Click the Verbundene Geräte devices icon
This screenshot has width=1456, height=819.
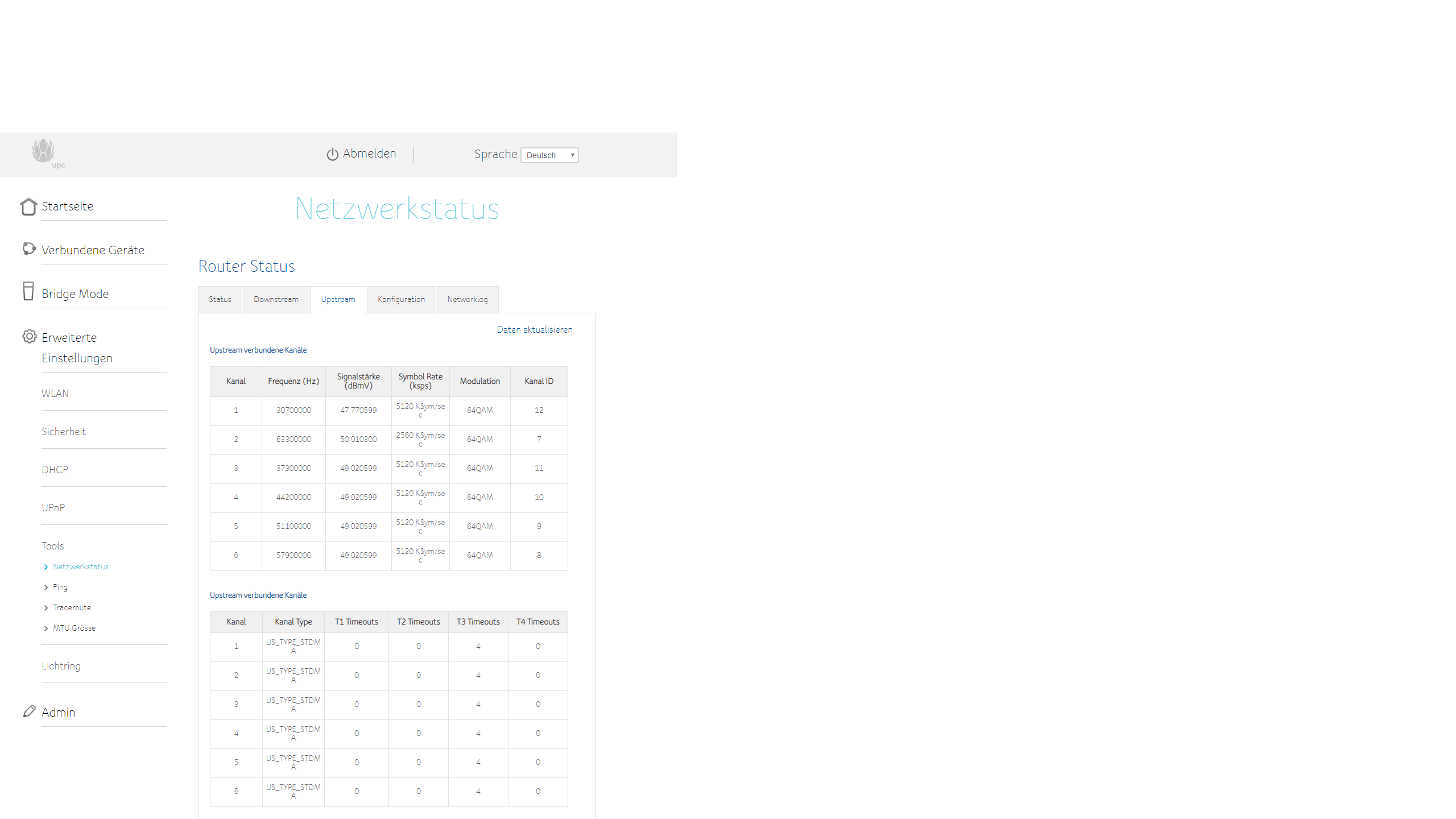click(x=29, y=249)
